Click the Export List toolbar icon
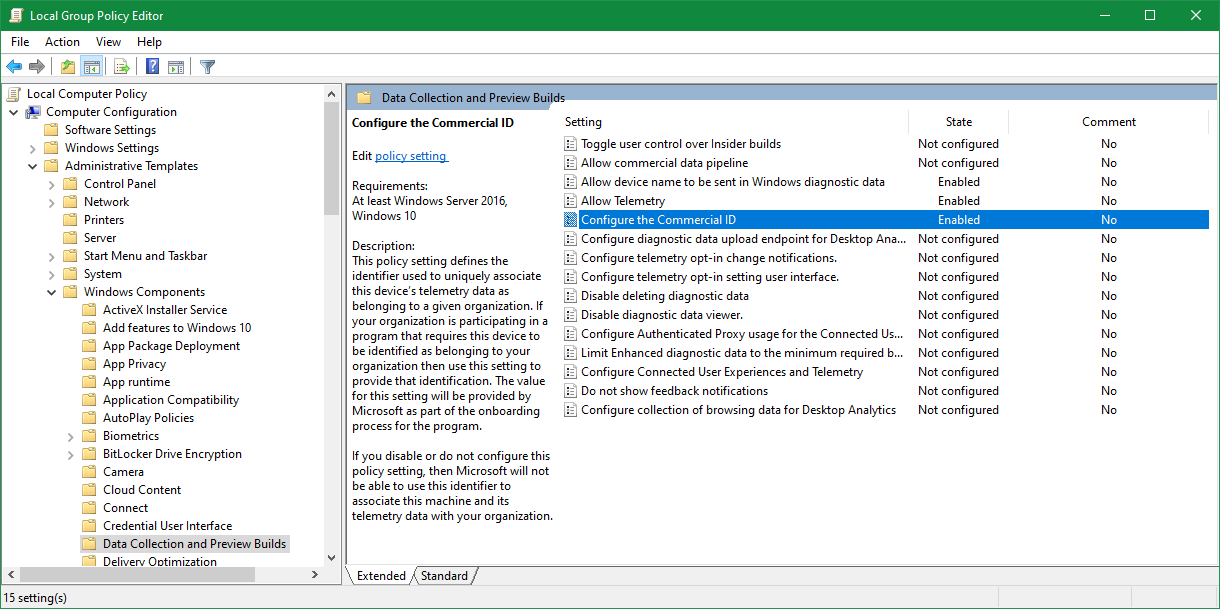 click(x=122, y=67)
